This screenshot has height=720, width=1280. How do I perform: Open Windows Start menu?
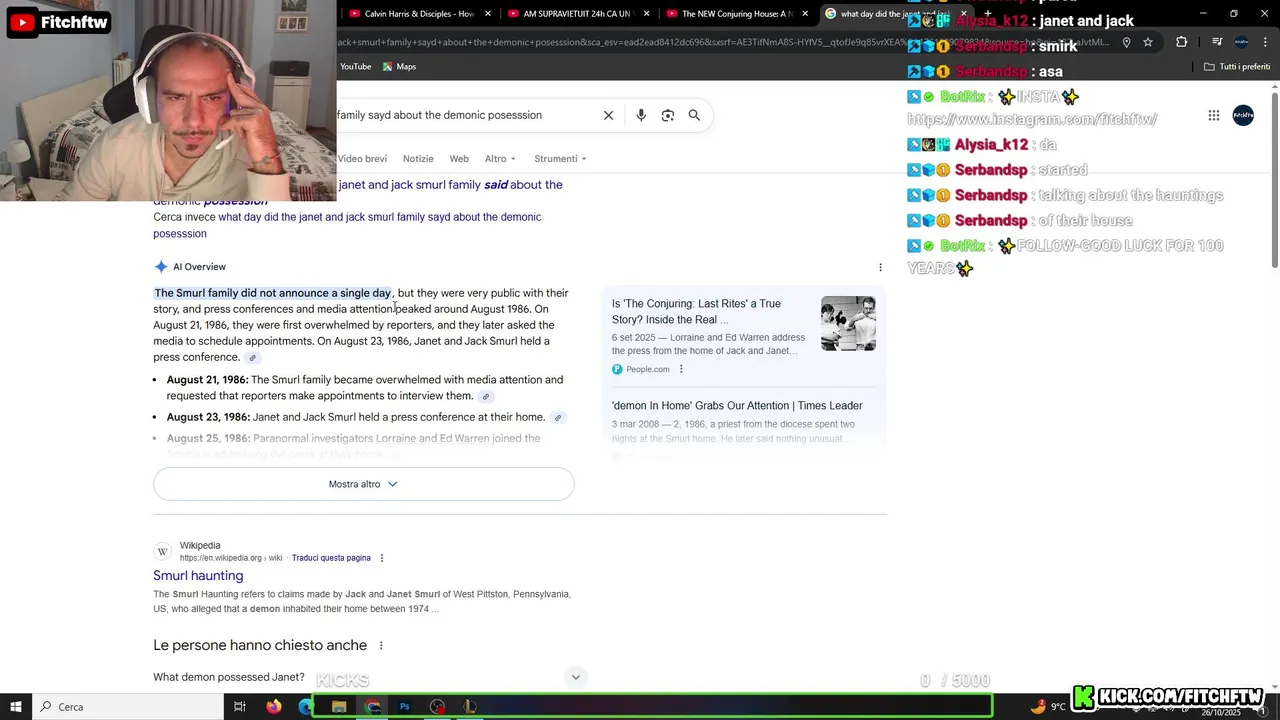click(16, 707)
